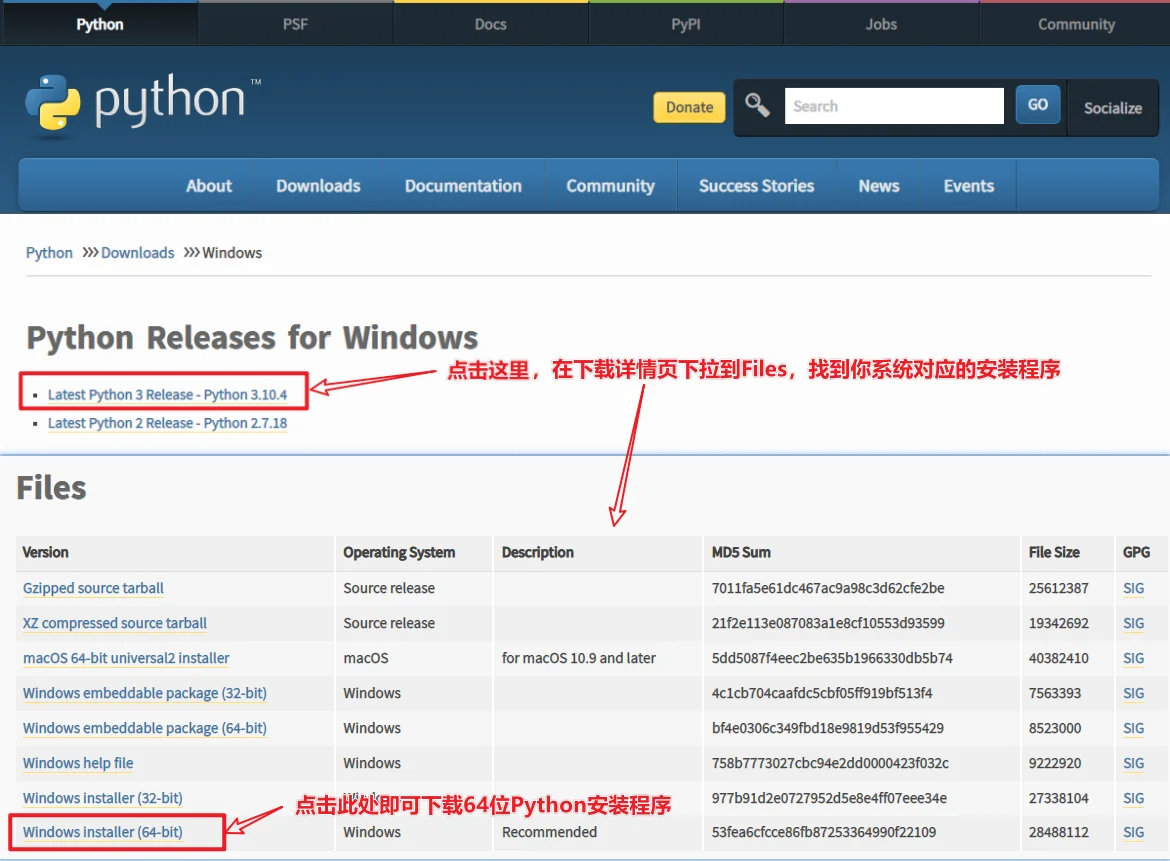Select MD5 sum 977b91d2e0727952d5e8e4ff07eee34e

pos(830,798)
